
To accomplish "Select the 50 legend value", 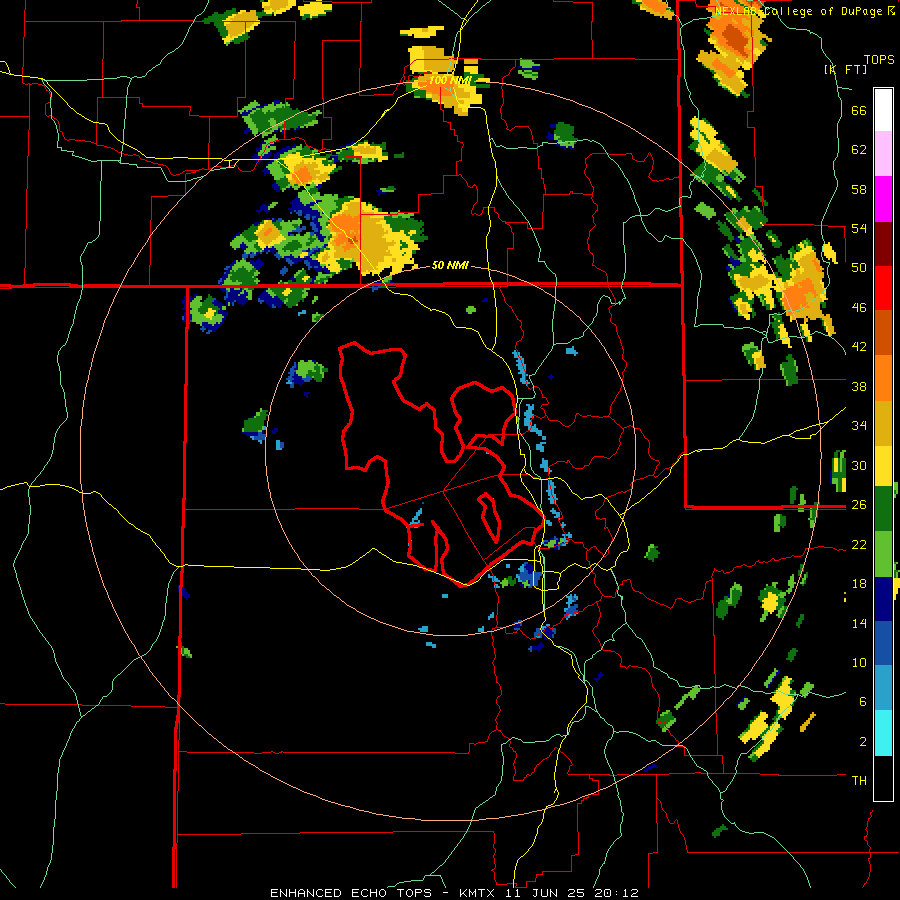I will tap(859, 268).
